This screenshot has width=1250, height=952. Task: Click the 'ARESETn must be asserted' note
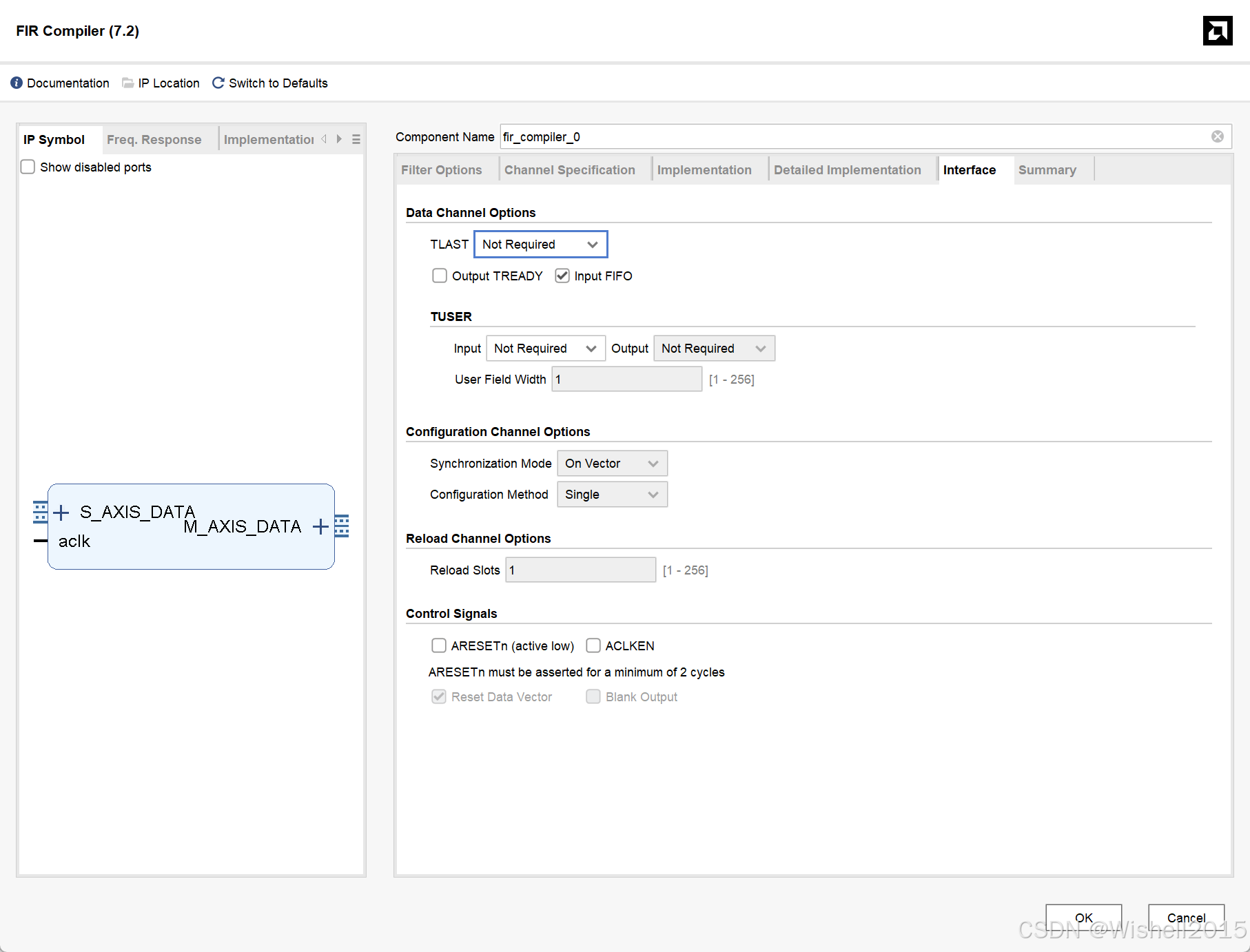click(577, 672)
